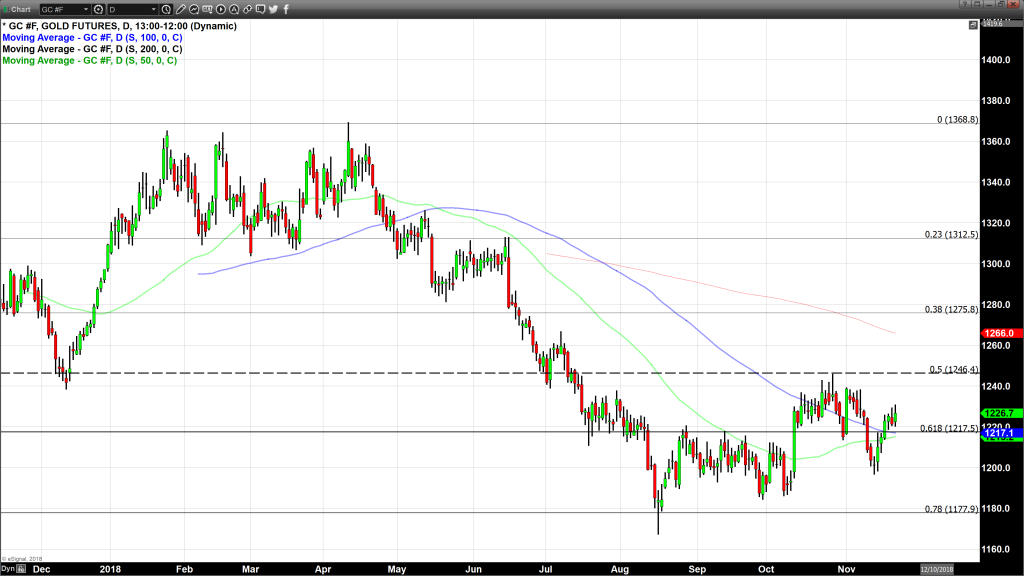Click the Dec label on time axis

(41, 569)
